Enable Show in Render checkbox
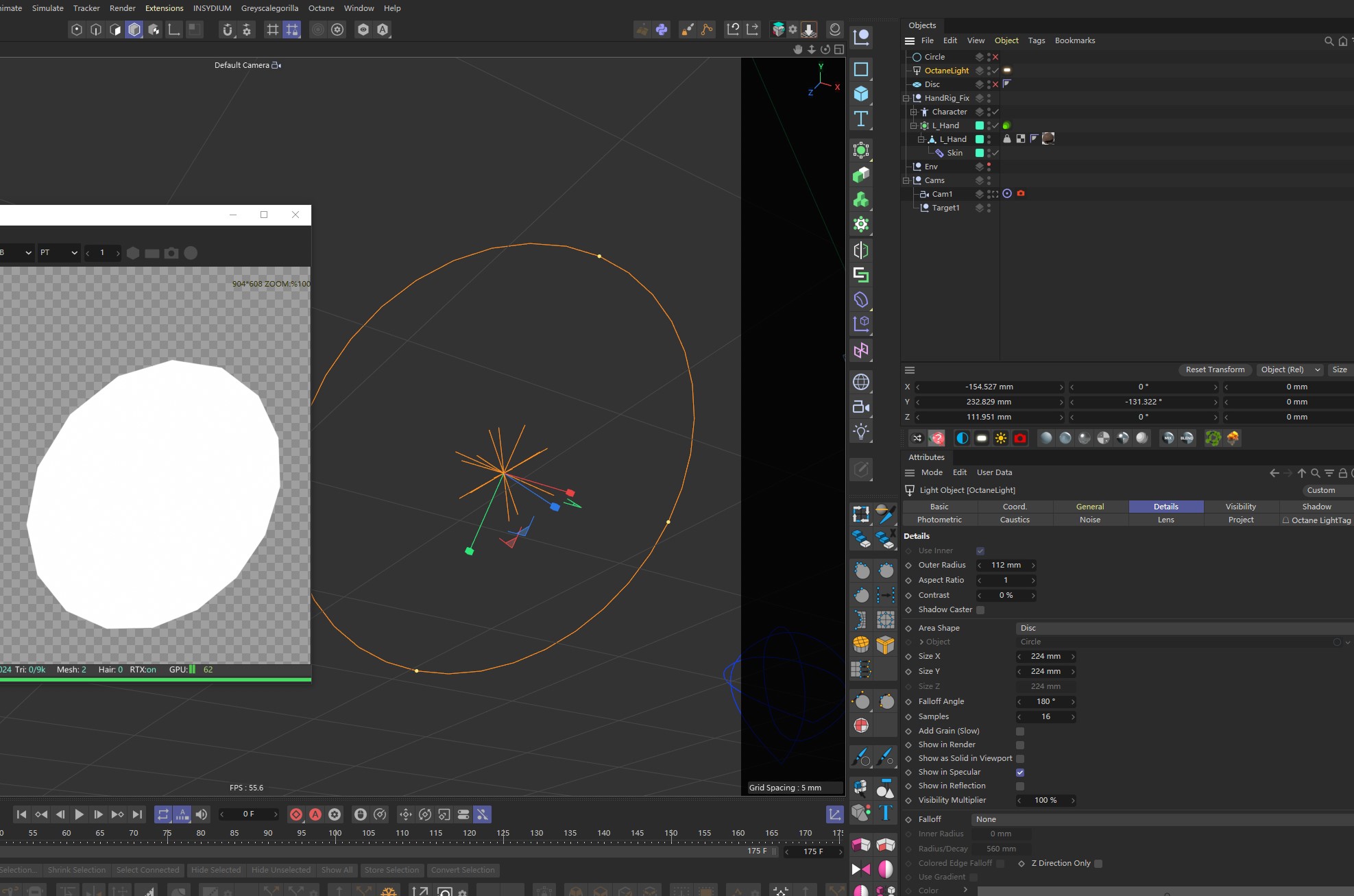 1020,745
